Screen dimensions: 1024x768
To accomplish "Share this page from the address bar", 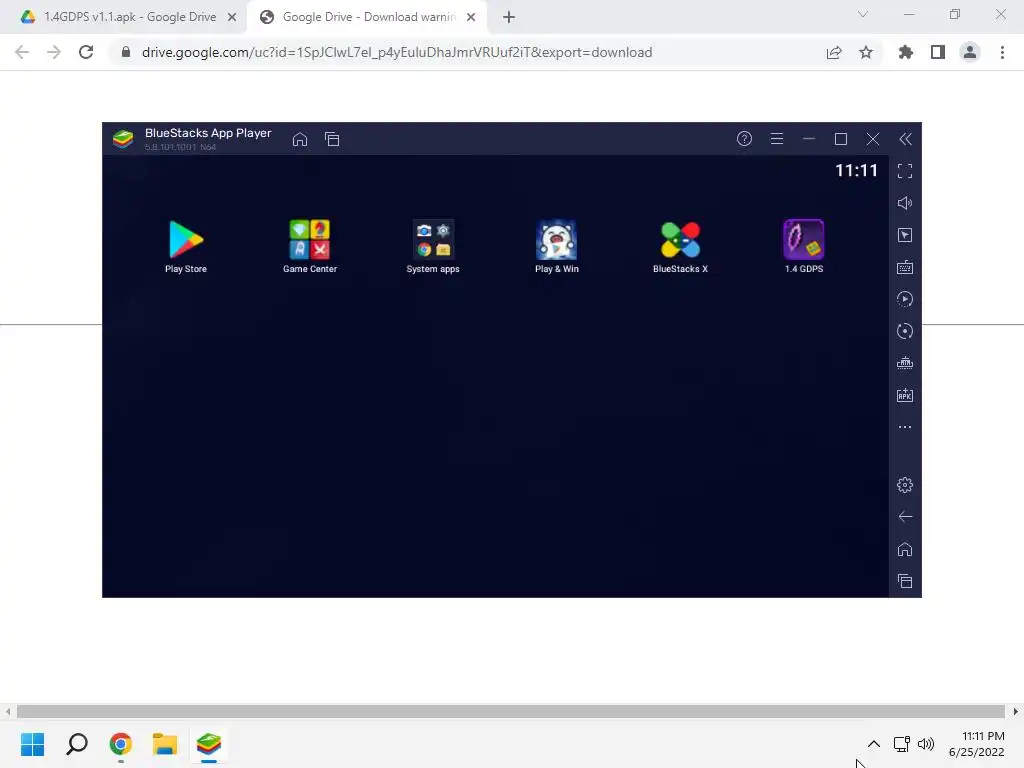I will pyautogui.click(x=834, y=52).
